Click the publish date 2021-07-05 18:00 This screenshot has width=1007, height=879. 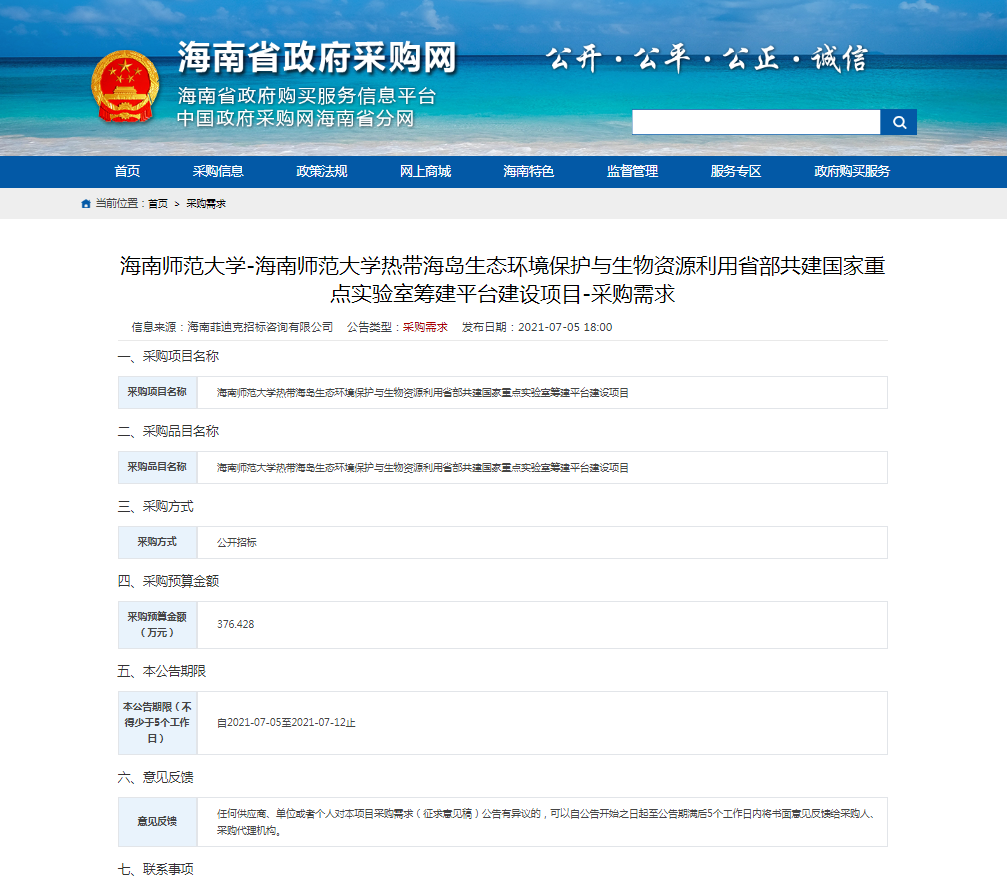point(565,327)
